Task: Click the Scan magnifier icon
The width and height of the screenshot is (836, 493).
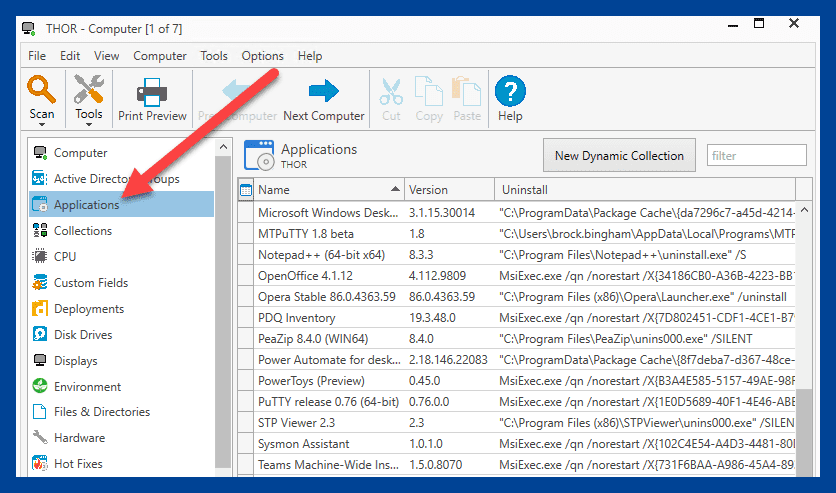Action: pos(42,90)
